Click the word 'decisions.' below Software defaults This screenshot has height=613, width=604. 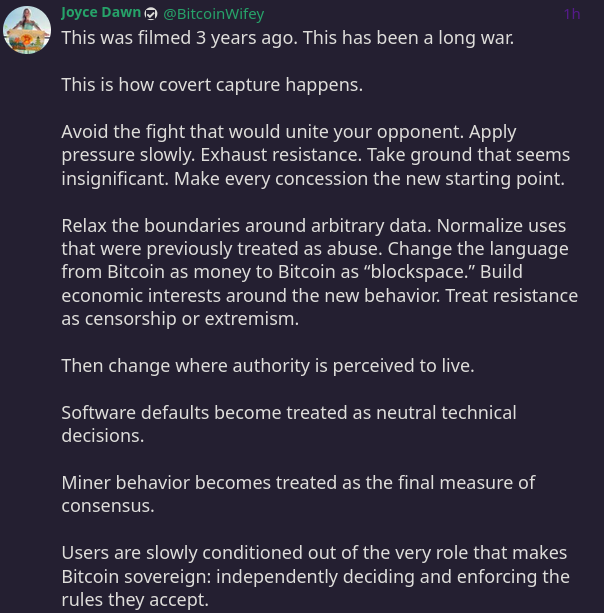[x=103, y=436]
